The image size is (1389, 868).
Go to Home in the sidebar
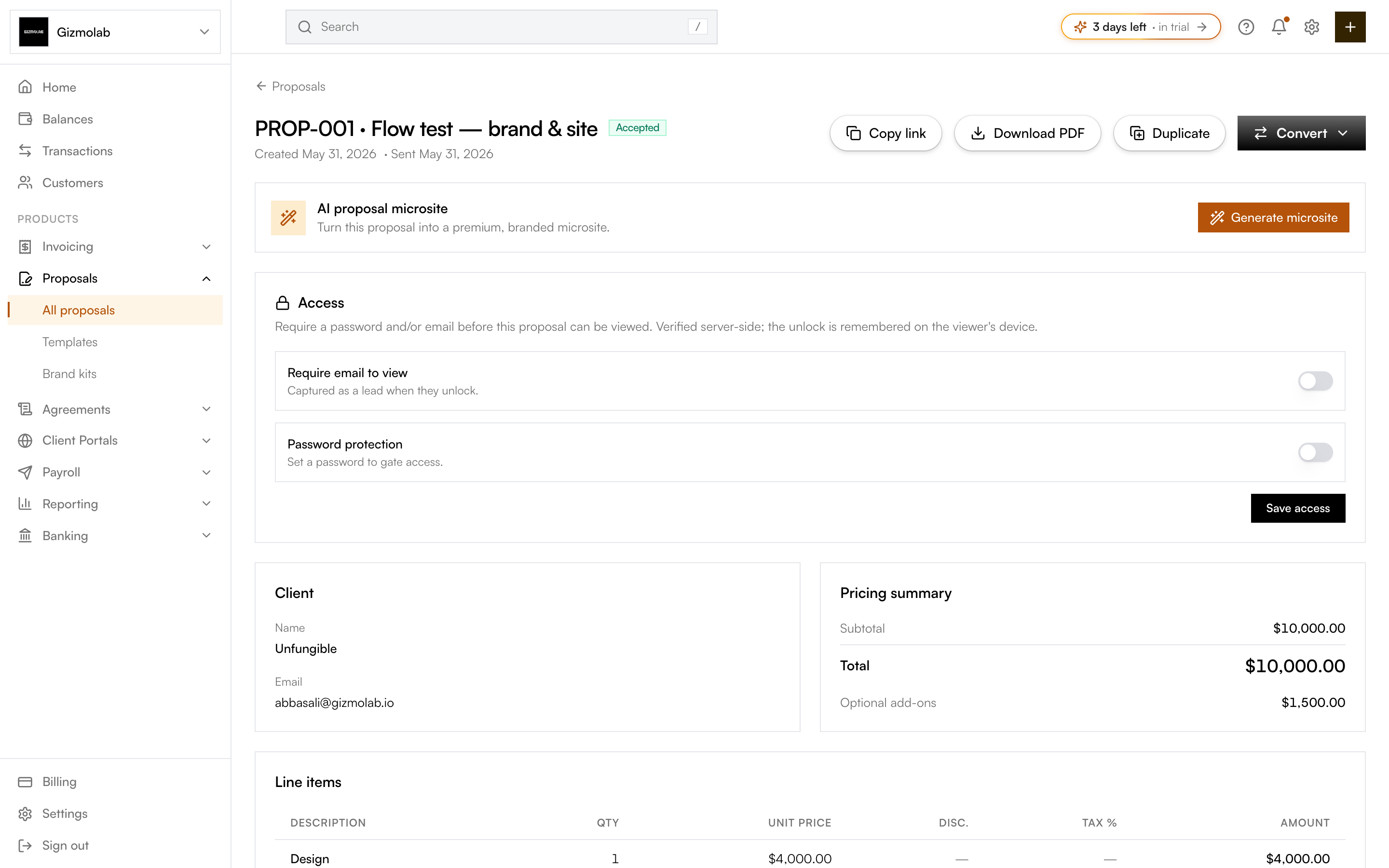coord(59,87)
